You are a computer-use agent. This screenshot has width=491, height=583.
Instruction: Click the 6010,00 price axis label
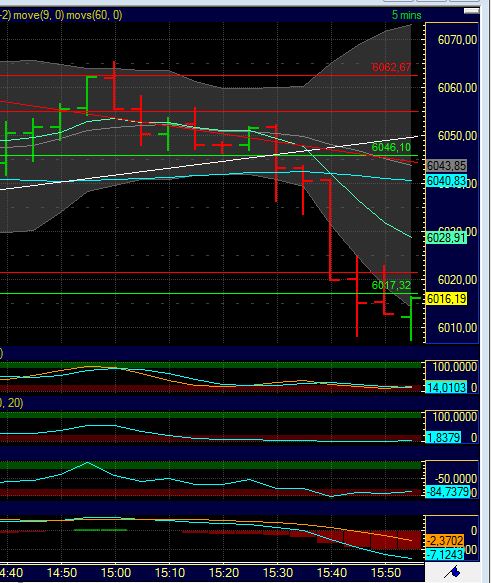coord(457,328)
